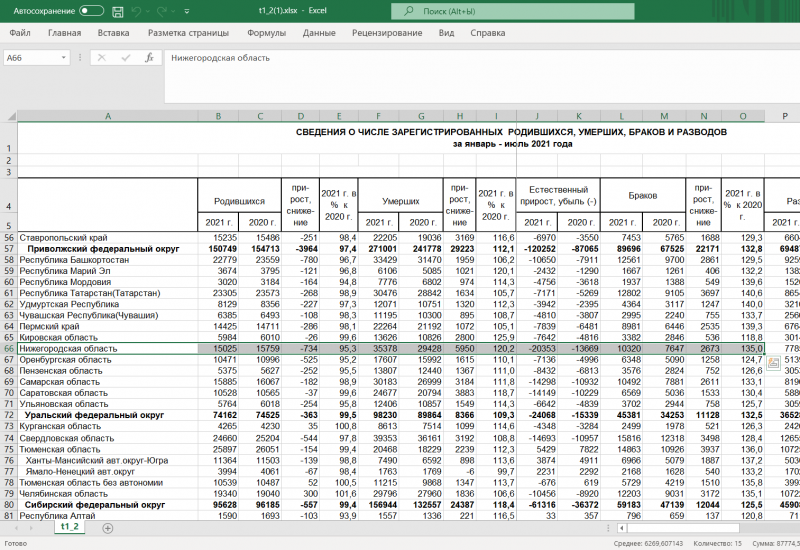800x550 pixels.
Task: Click previous sheet navigation arrow
Action: (16, 528)
